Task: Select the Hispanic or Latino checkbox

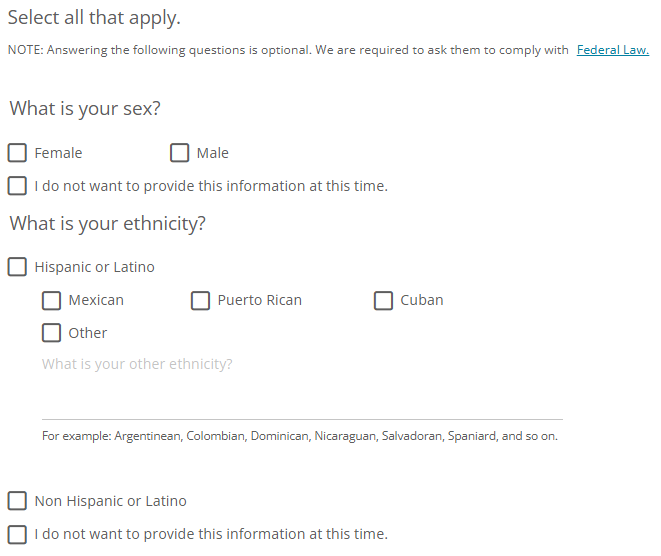Action: point(17,267)
